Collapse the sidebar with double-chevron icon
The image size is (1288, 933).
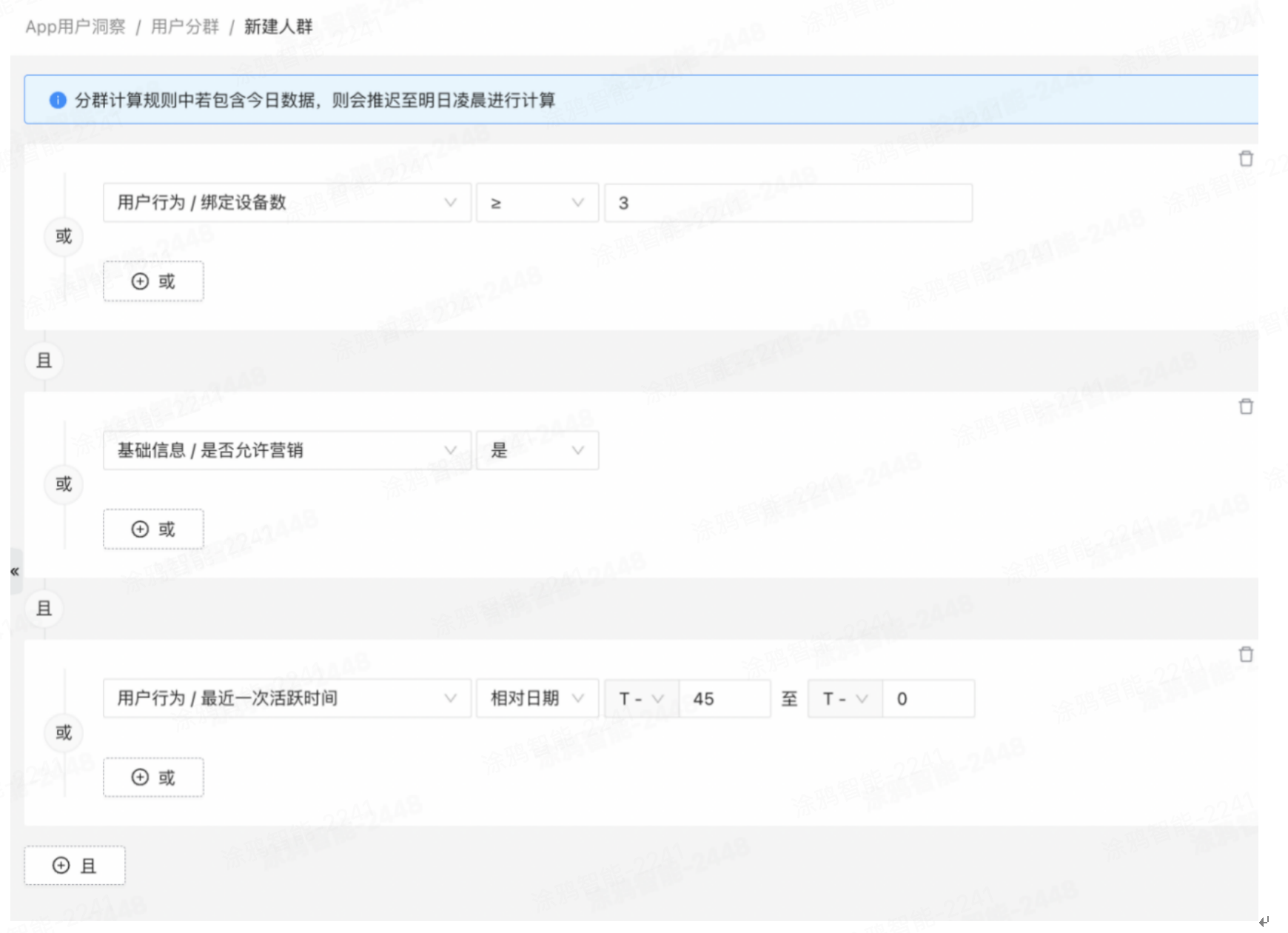tap(15, 571)
